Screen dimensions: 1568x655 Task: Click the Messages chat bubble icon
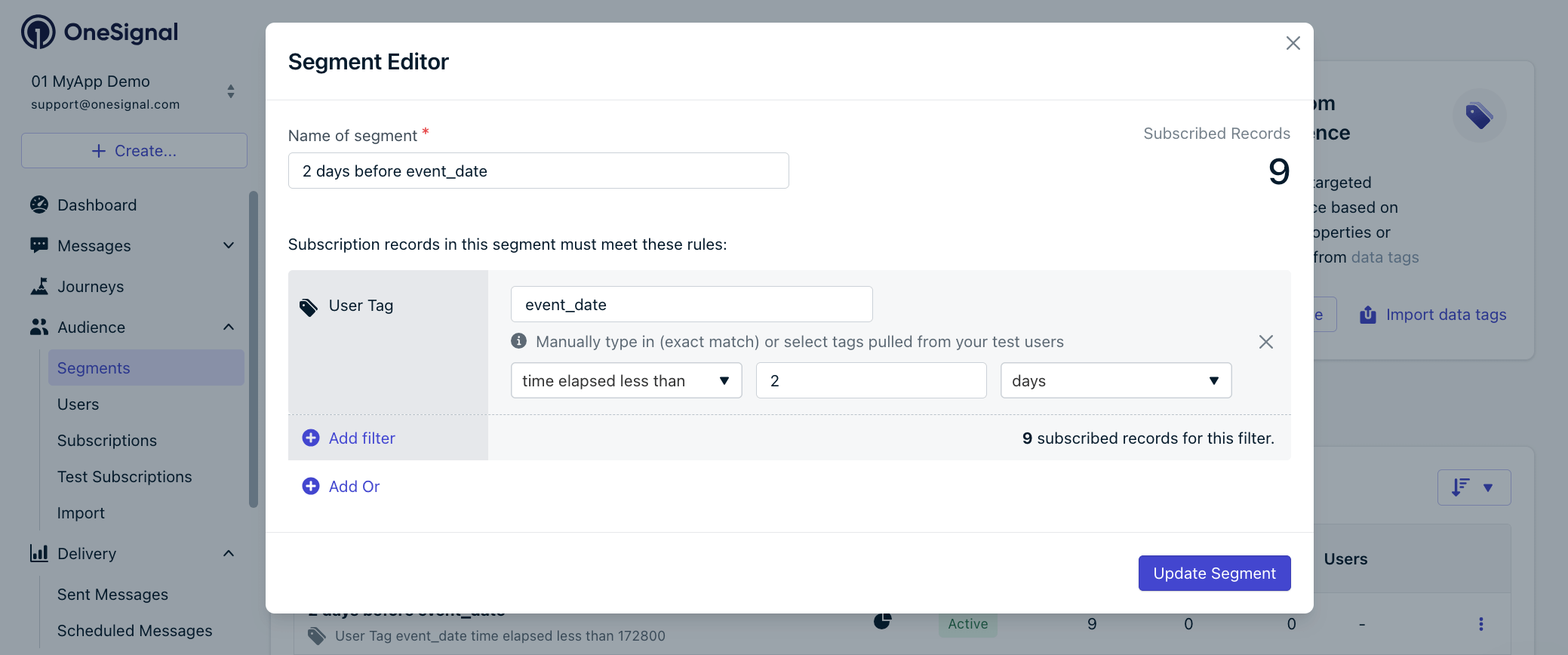click(39, 245)
